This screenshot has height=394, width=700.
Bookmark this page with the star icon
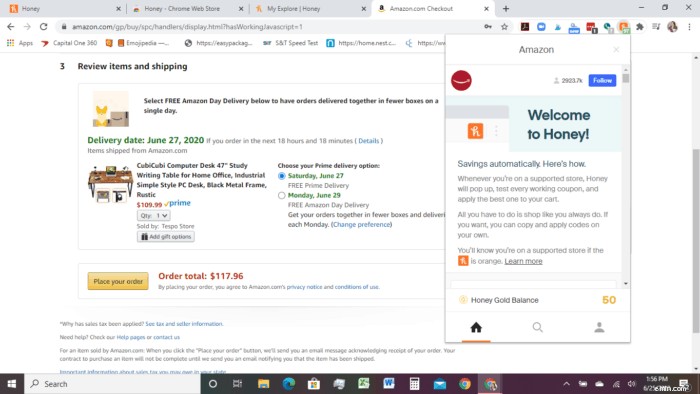click(x=504, y=27)
